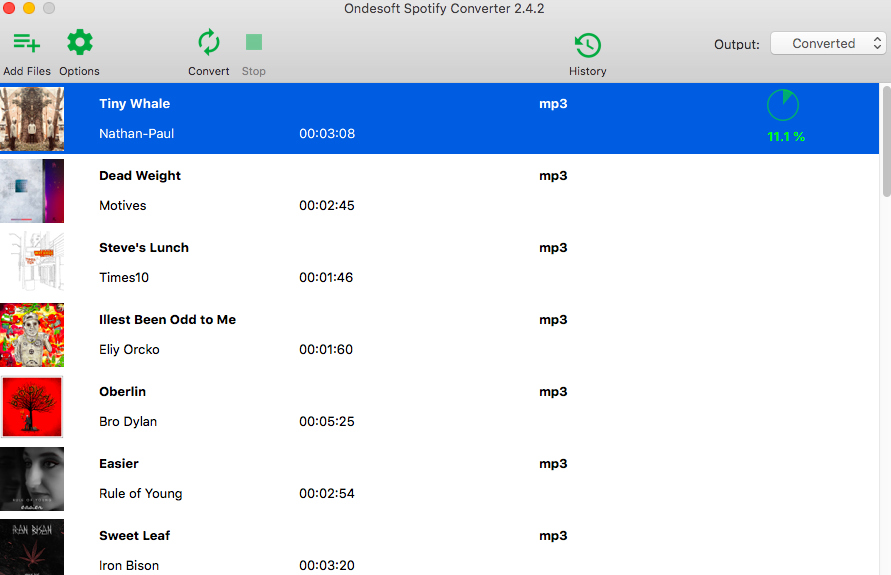Click mp3 format of Easier
This screenshot has width=891, height=575.
click(x=553, y=464)
